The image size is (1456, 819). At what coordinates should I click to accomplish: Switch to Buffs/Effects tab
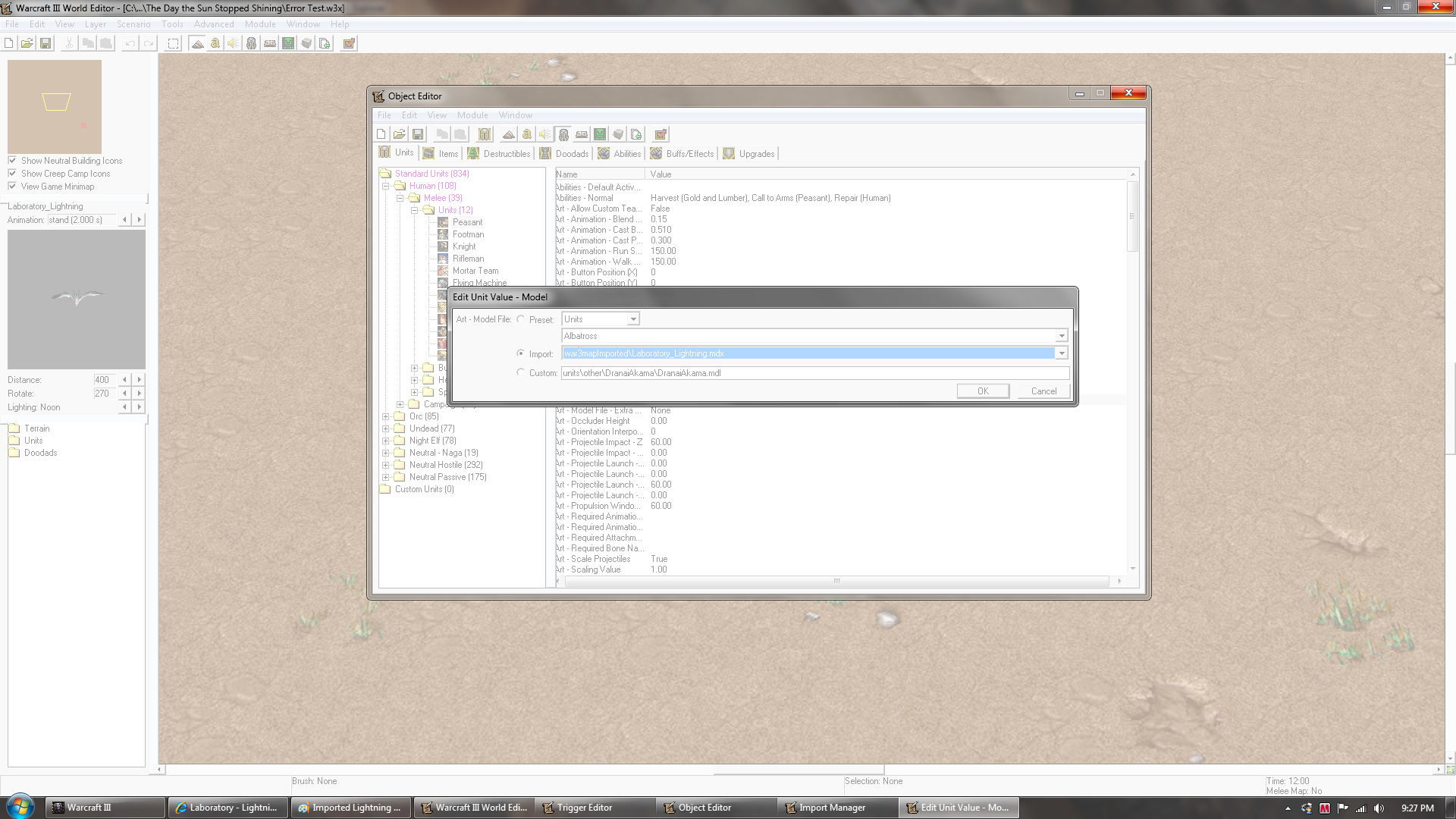coord(682,153)
